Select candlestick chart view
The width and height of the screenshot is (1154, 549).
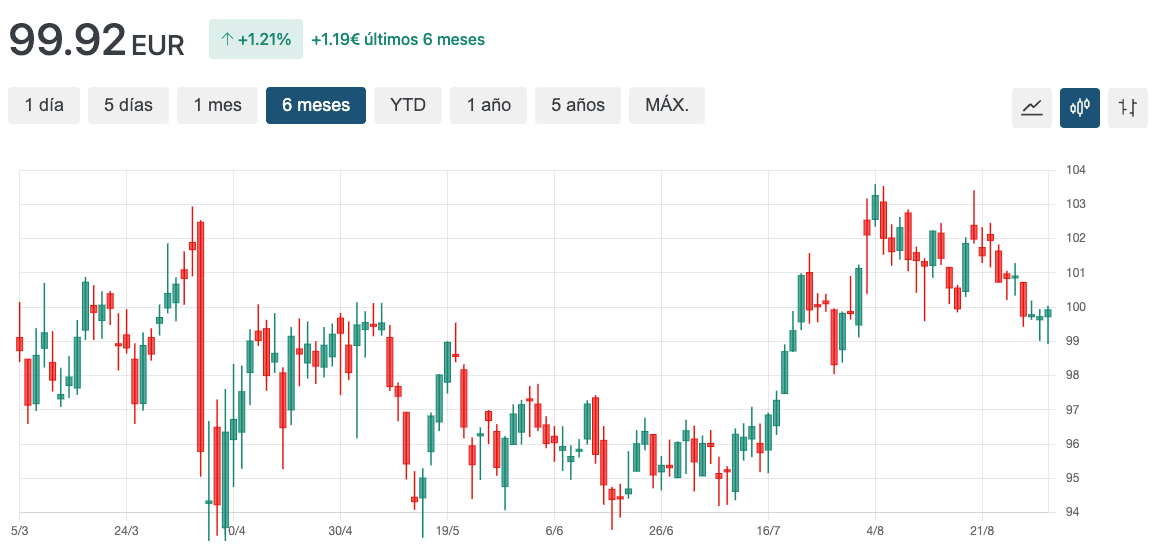click(1080, 107)
